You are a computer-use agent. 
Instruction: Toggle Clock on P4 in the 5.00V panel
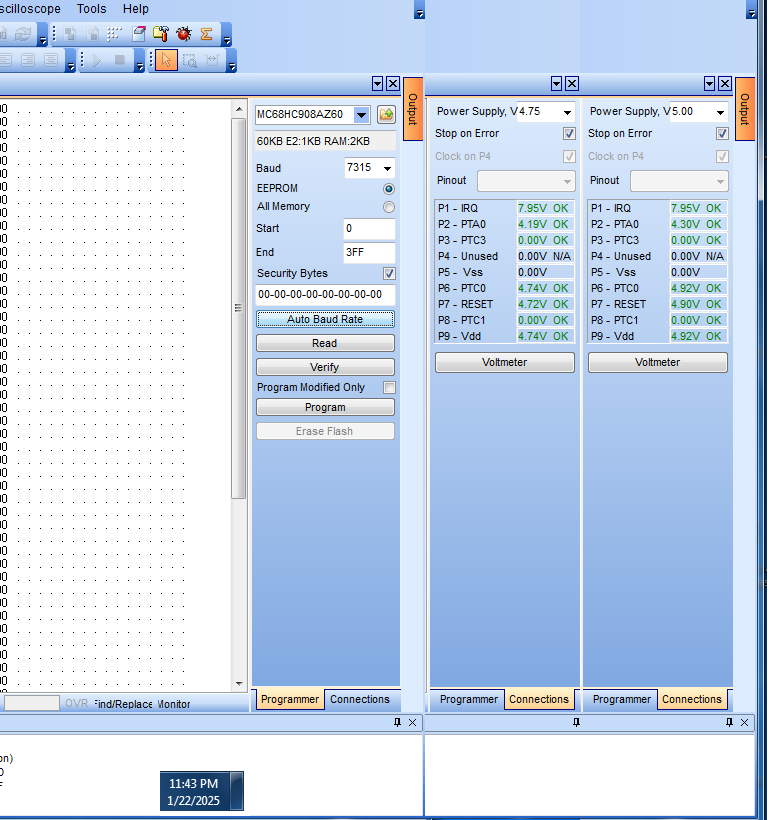(722, 156)
